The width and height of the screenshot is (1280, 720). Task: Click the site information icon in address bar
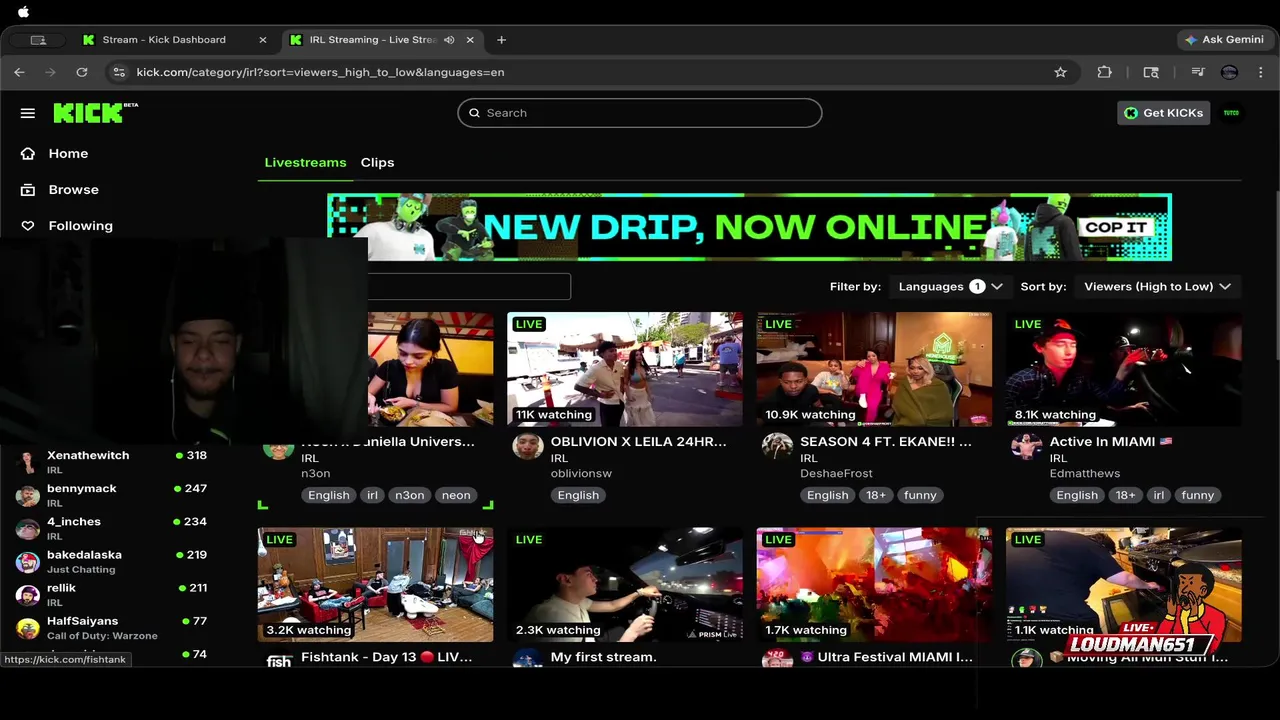(119, 72)
